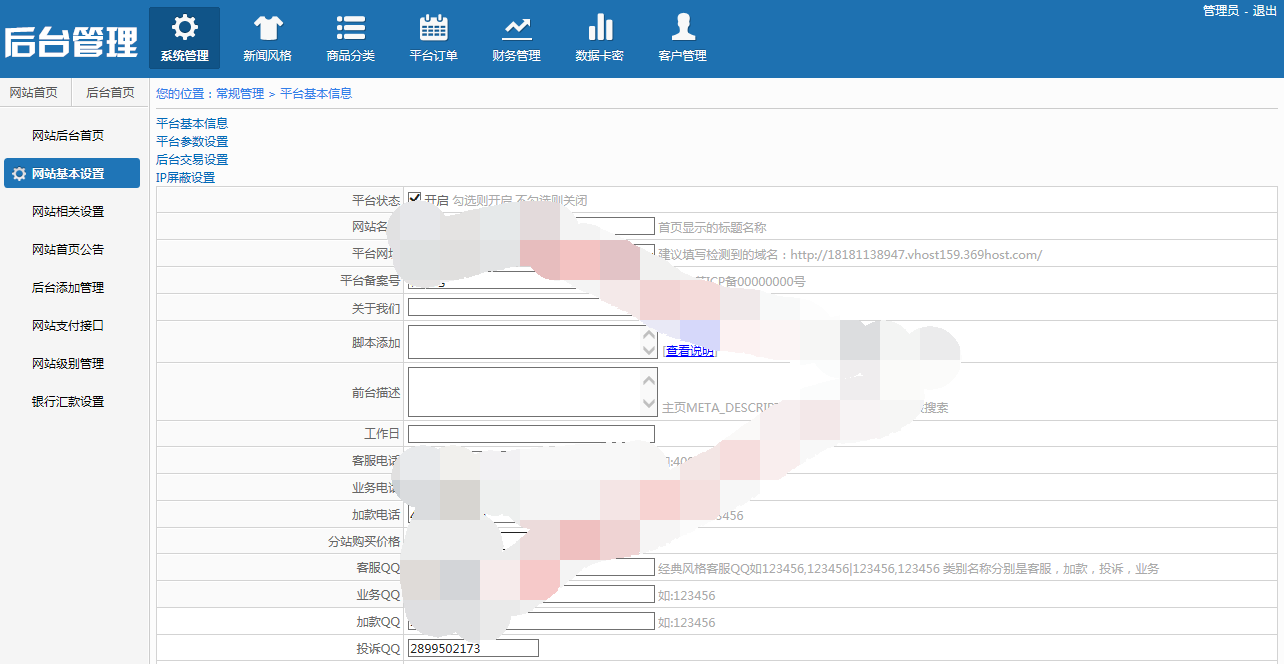Click the 工作日 input field
This screenshot has width=1284, height=664.
click(x=530, y=433)
